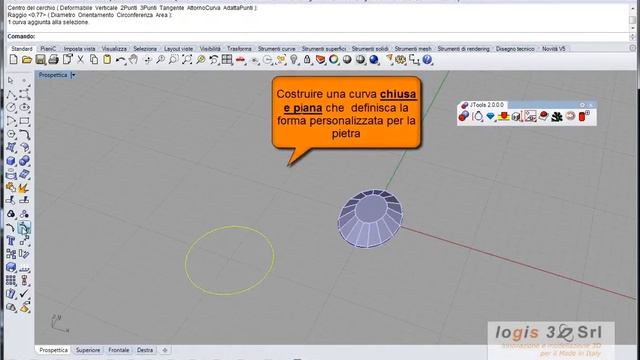The image size is (640, 360).
Task: Open the toolbar options gear at the right end of the tabs
Action: click(x=633, y=48)
